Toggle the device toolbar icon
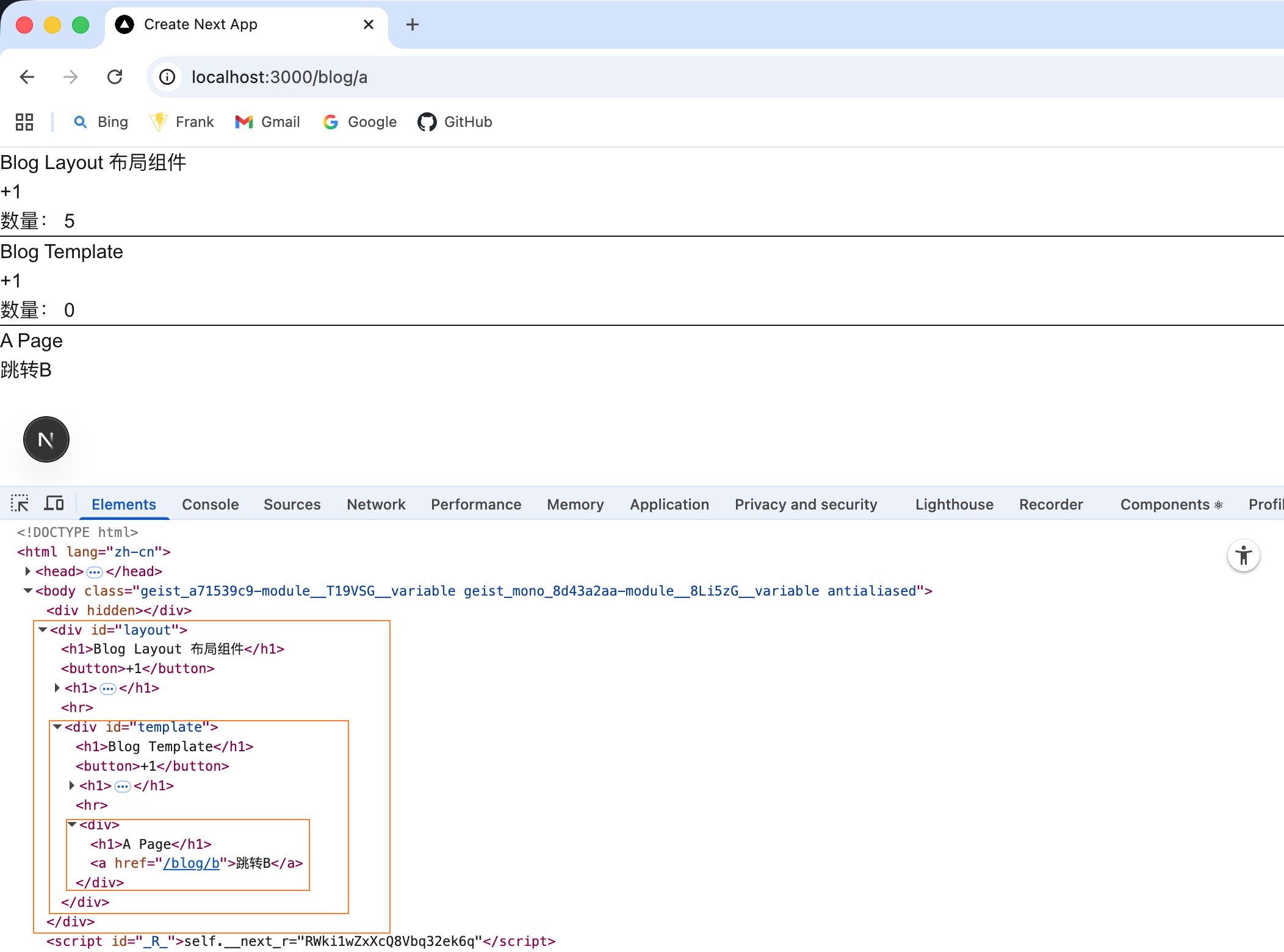The width and height of the screenshot is (1284, 952). coord(54,503)
